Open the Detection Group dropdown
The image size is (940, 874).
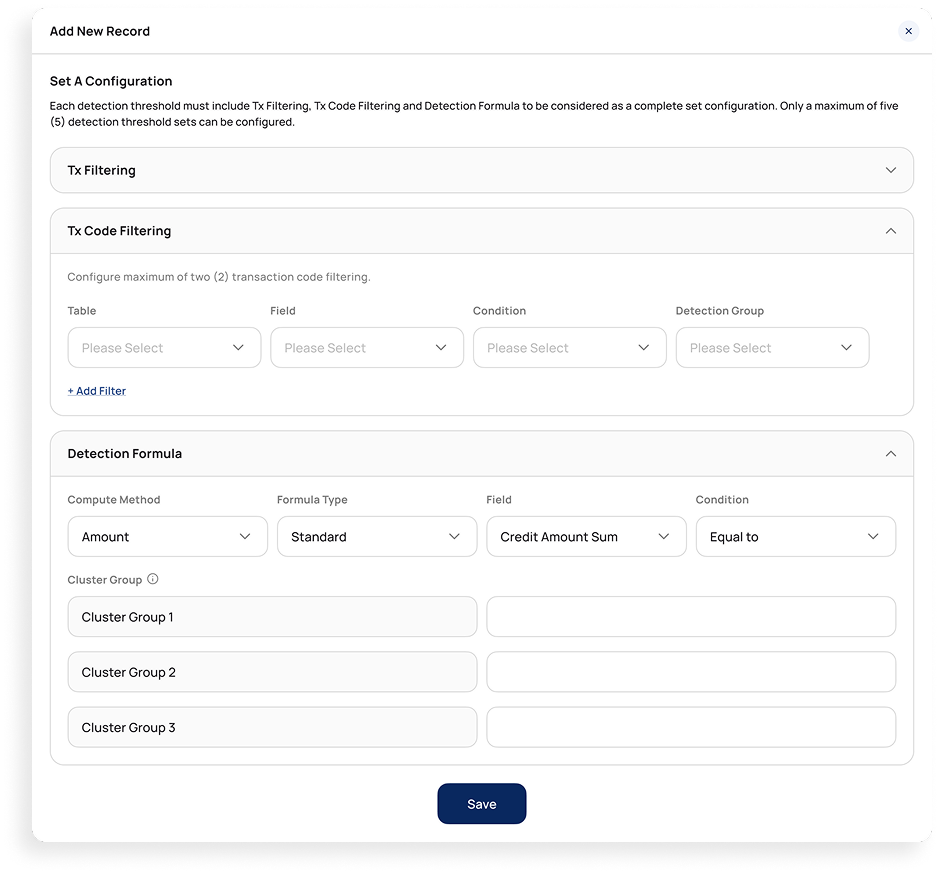(x=772, y=348)
